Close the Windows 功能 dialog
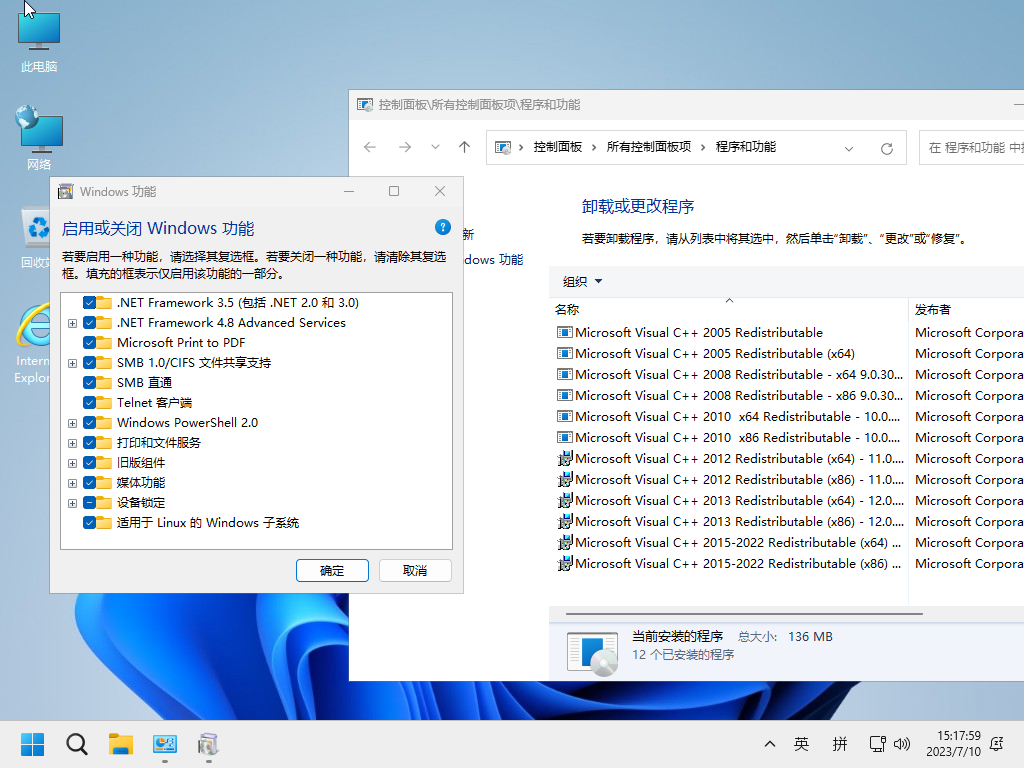The height and width of the screenshot is (768, 1024). coord(440,191)
